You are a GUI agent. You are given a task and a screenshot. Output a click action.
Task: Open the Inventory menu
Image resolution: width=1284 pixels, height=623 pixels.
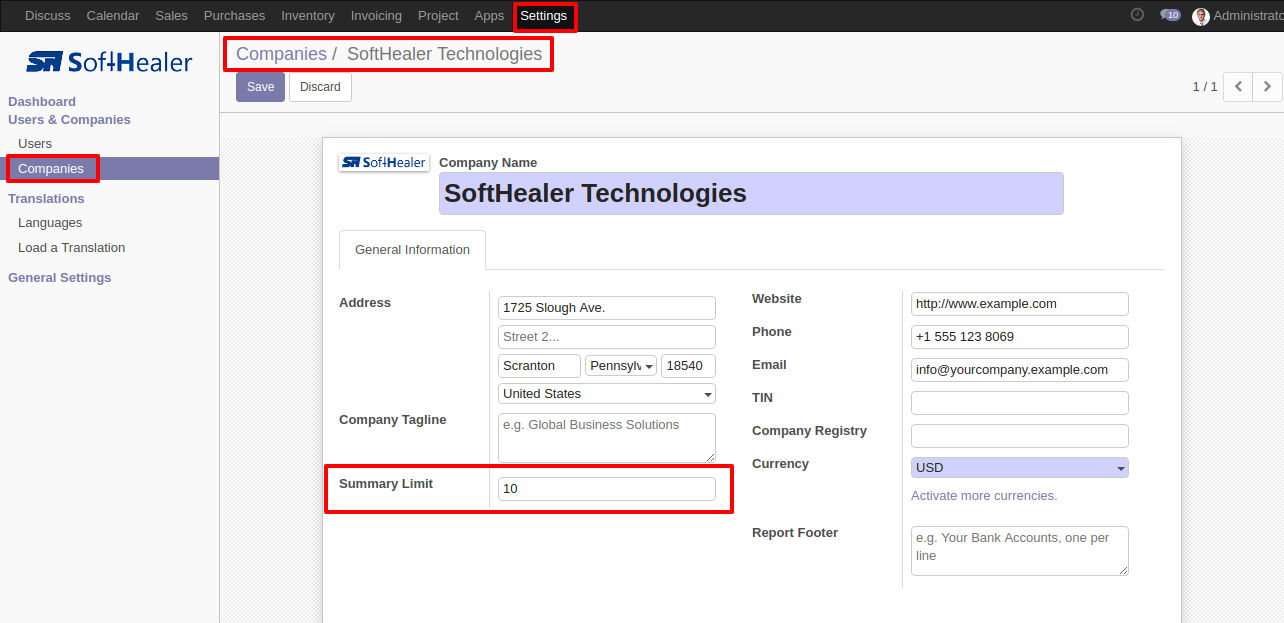308,16
